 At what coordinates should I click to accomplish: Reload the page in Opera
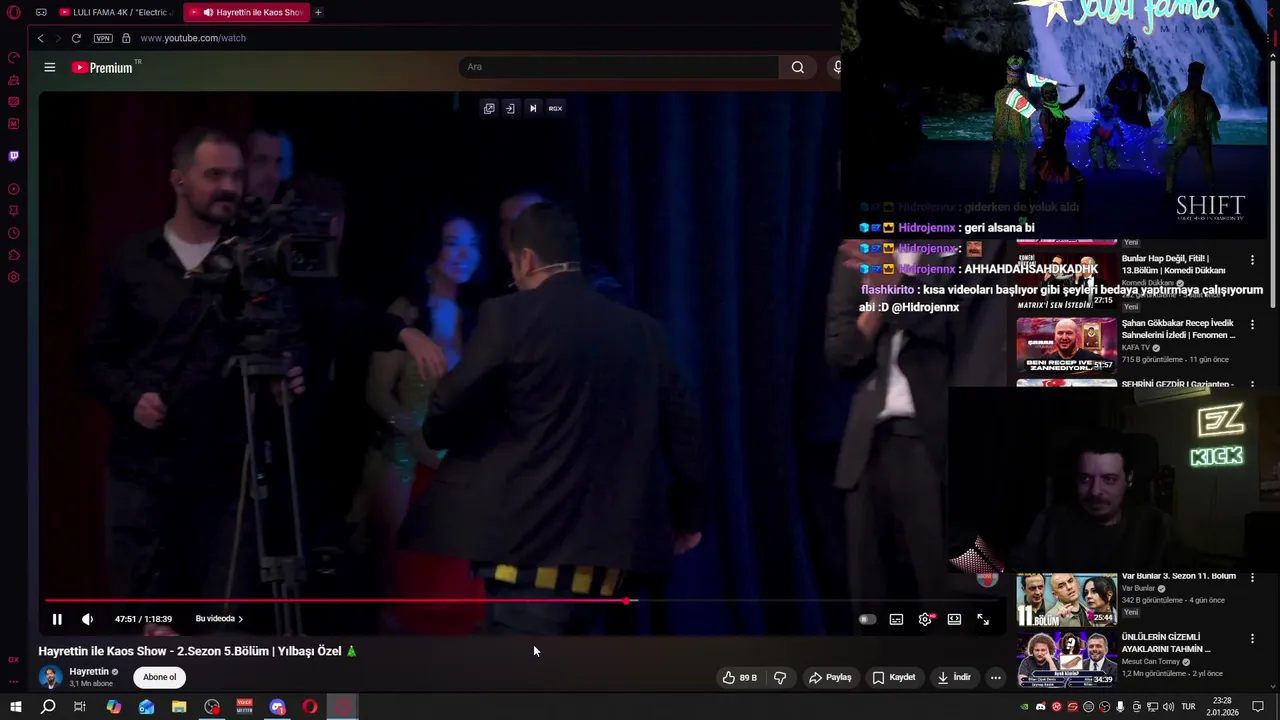point(76,38)
